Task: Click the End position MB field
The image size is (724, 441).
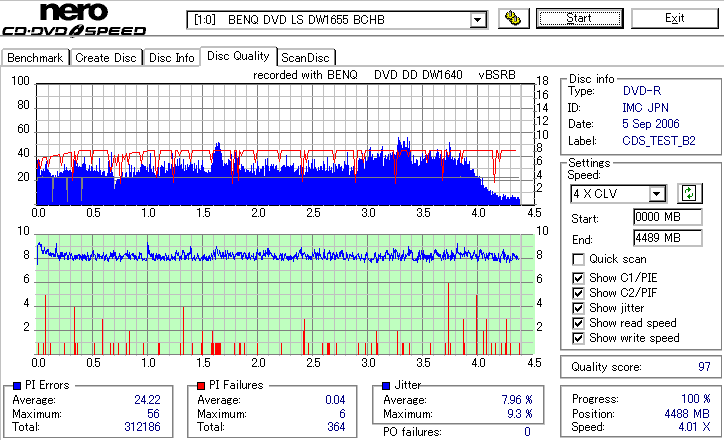Action: coord(668,238)
